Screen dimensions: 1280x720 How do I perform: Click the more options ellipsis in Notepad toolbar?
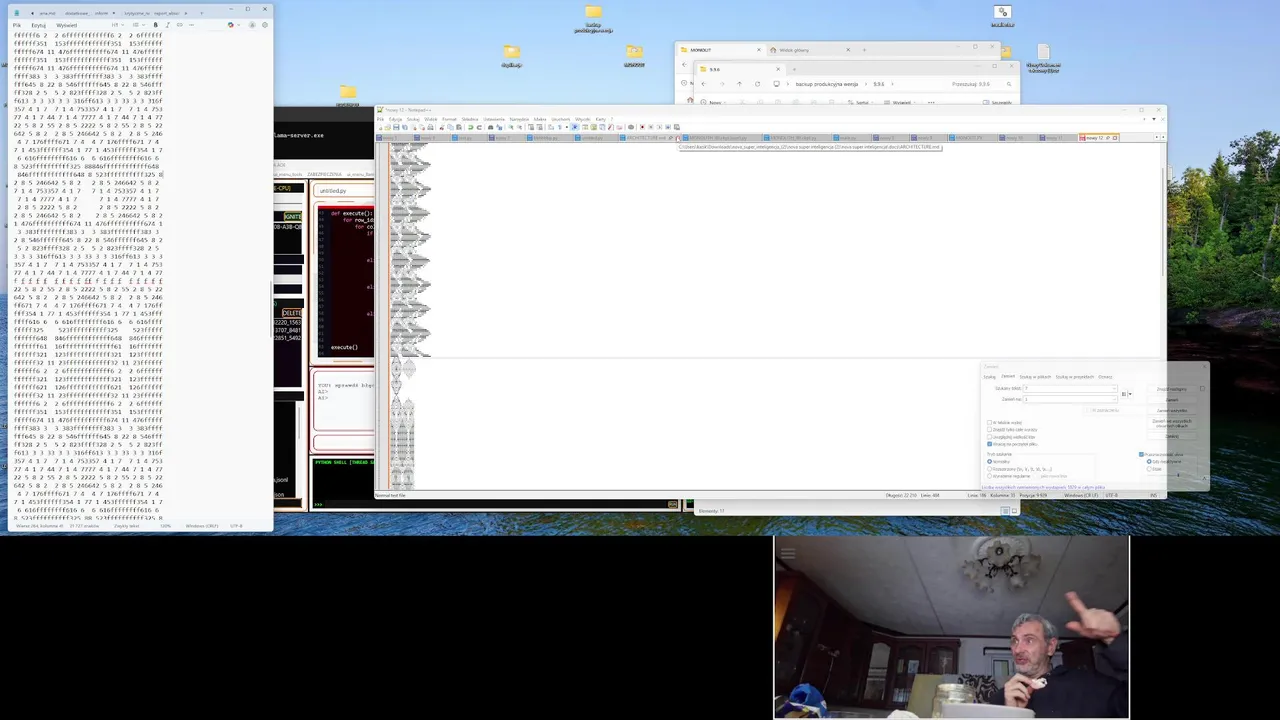pyautogui.click(x=191, y=25)
